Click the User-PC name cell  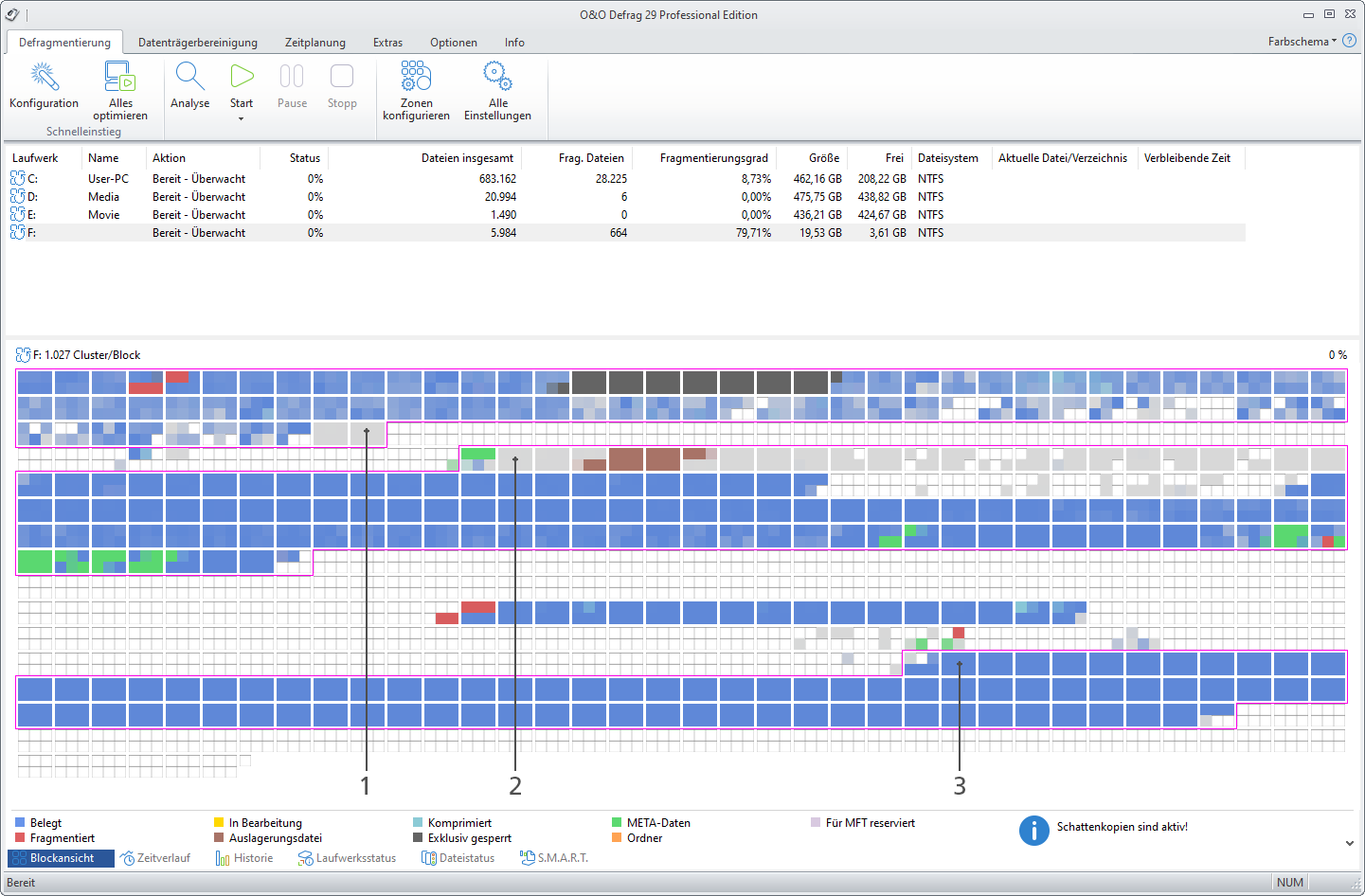(108, 179)
